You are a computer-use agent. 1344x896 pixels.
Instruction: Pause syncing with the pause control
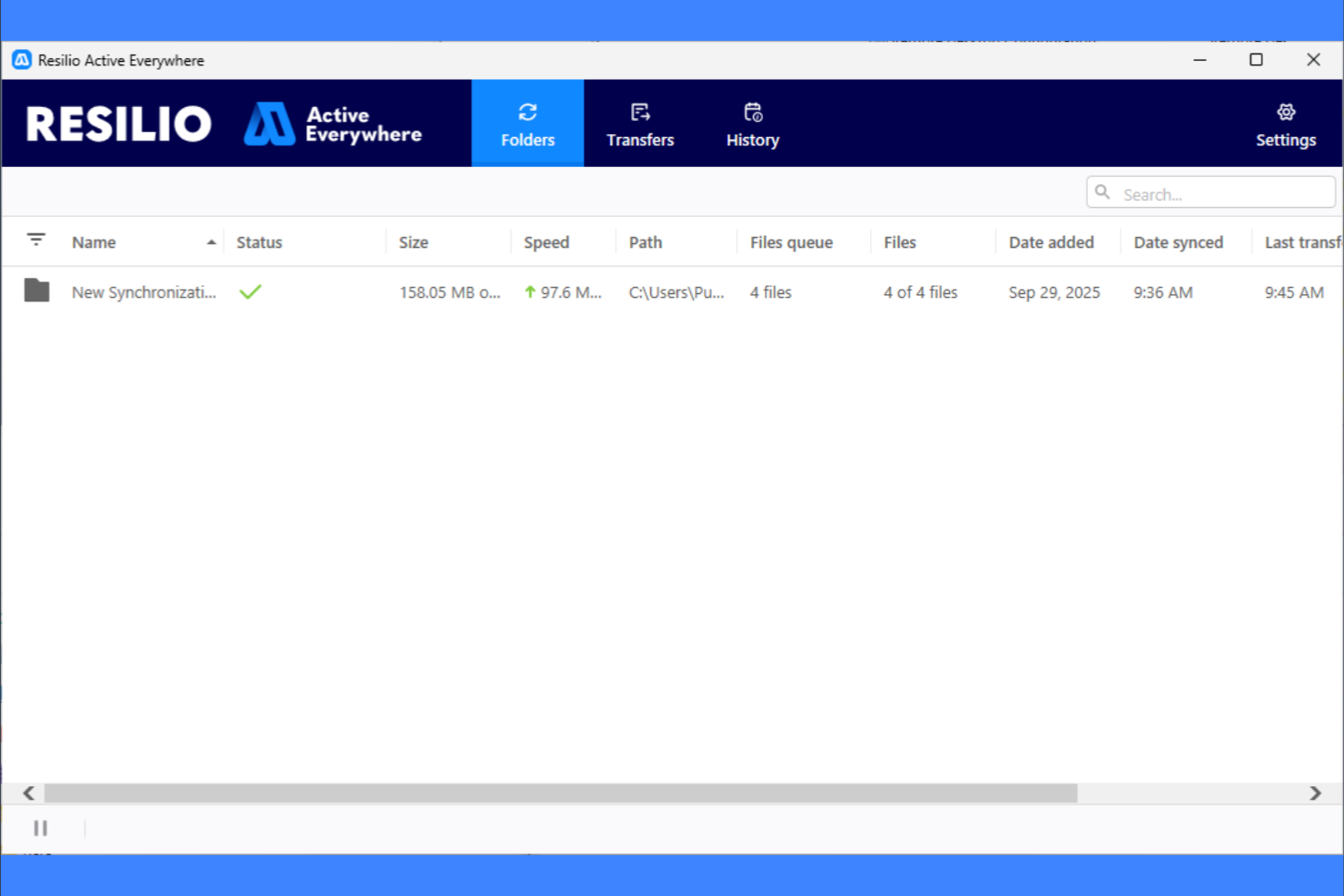tap(40, 828)
